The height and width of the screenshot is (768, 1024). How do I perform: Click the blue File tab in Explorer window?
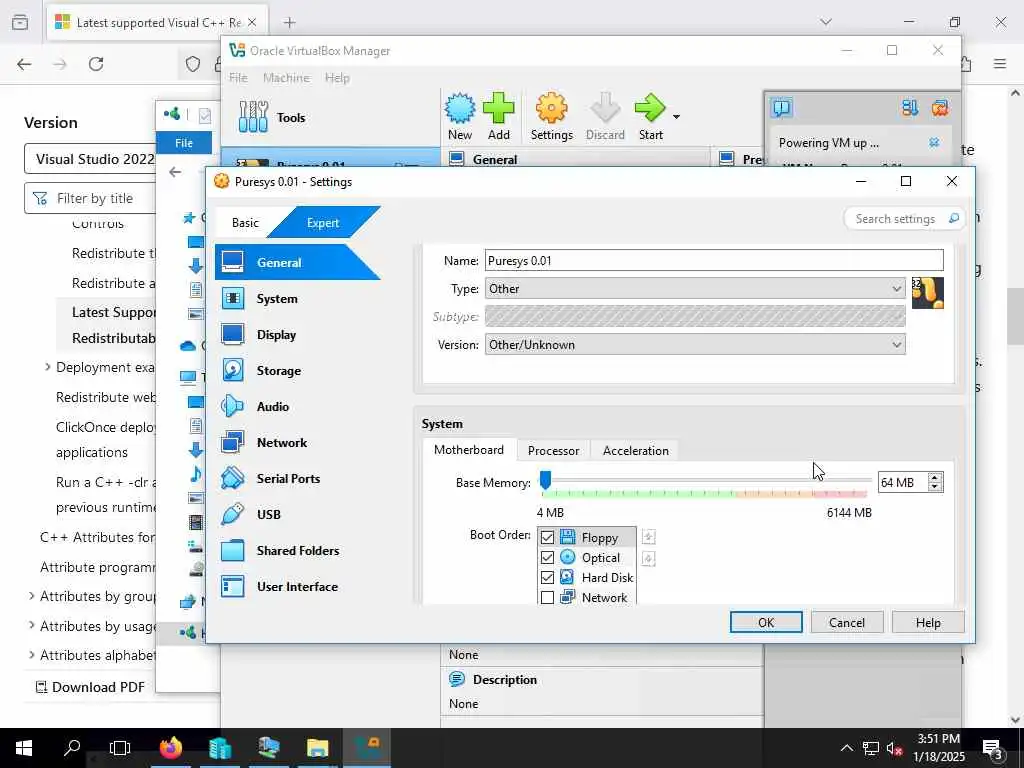[184, 143]
